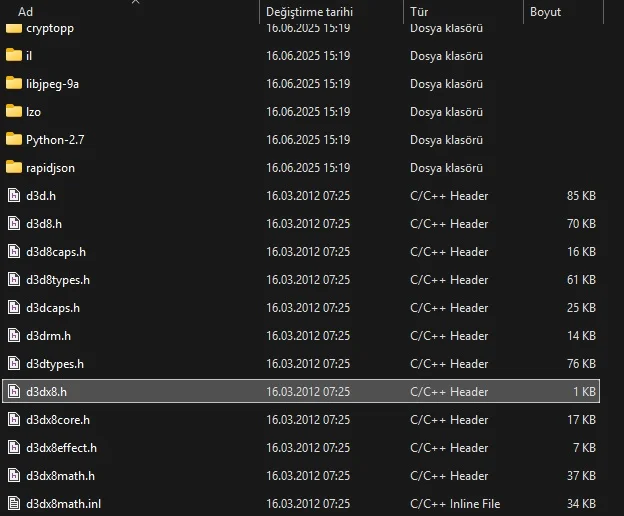Sort by the Tür column header
Screen dimensions: 624x516
(419, 12)
